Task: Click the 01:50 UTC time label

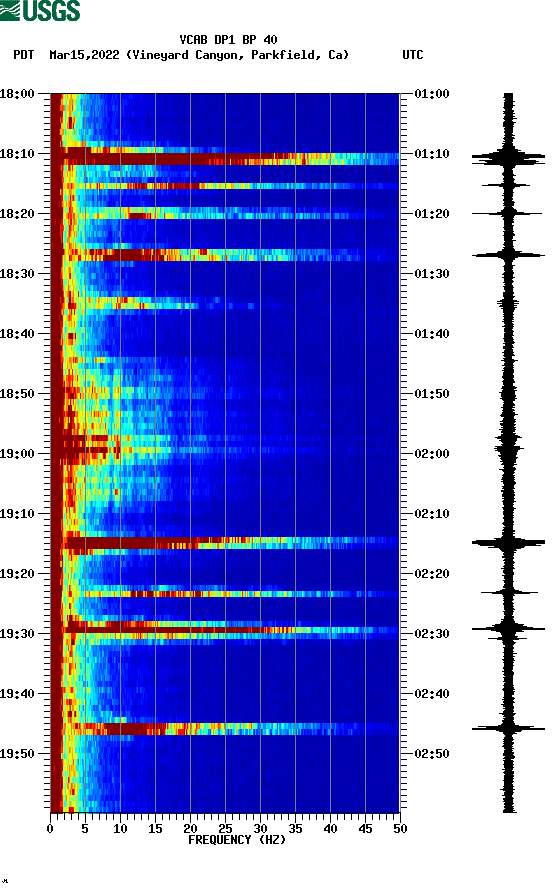Action: [x=432, y=394]
